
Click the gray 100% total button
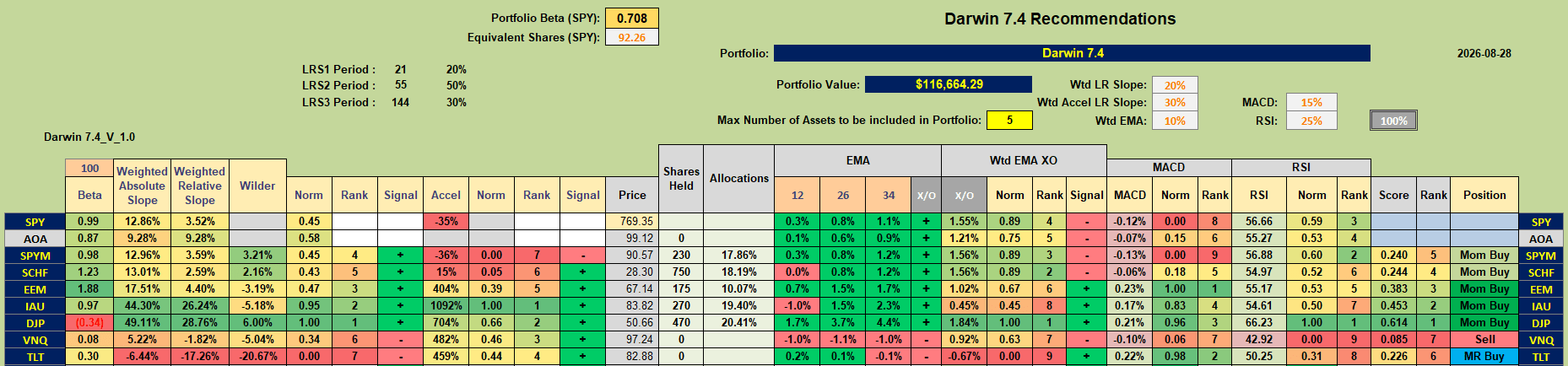click(x=1393, y=121)
